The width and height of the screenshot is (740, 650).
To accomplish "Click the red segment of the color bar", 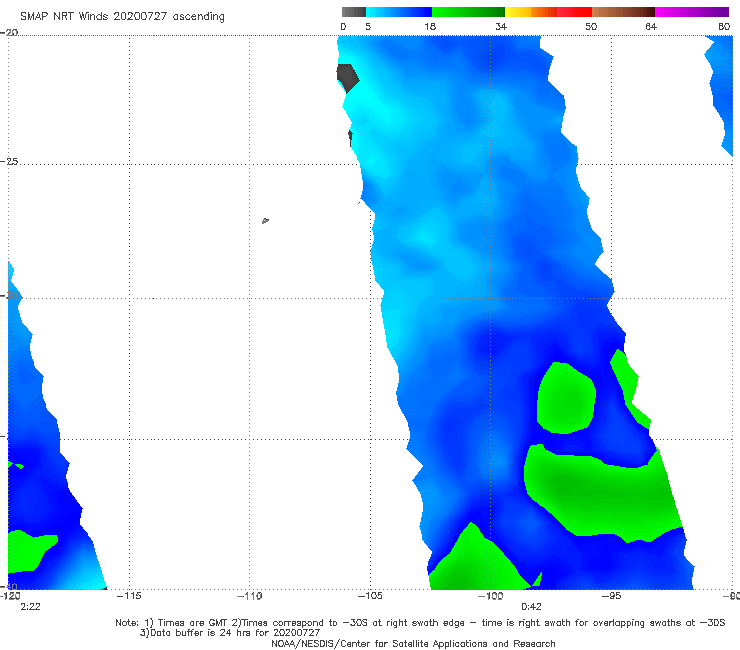I will 574,12.
